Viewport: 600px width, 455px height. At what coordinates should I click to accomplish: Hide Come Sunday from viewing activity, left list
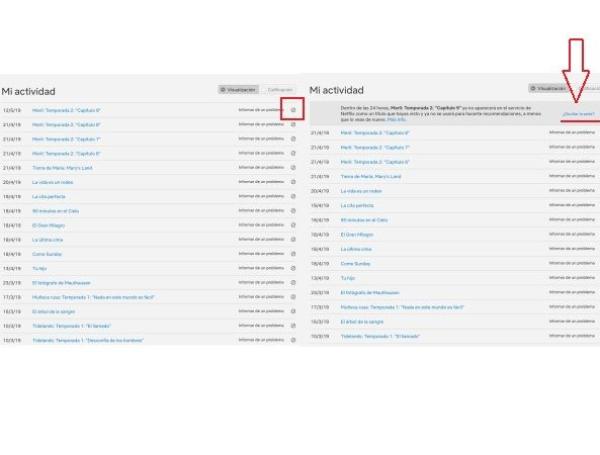pyautogui.click(x=293, y=254)
